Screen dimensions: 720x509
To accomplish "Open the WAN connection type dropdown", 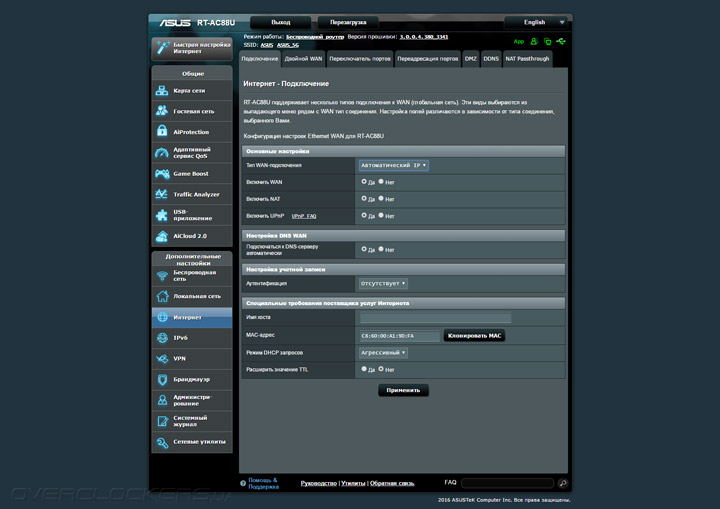I will (x=394, y=165).
